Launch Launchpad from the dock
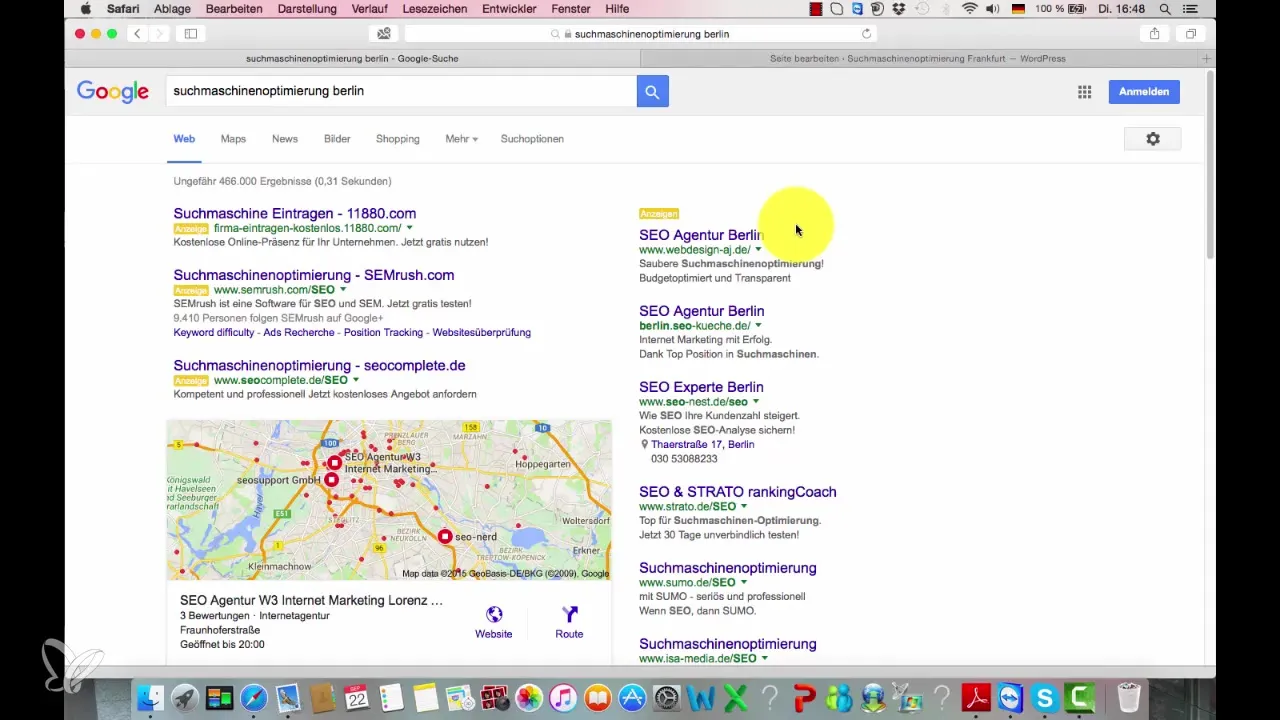 click(184, 697)
